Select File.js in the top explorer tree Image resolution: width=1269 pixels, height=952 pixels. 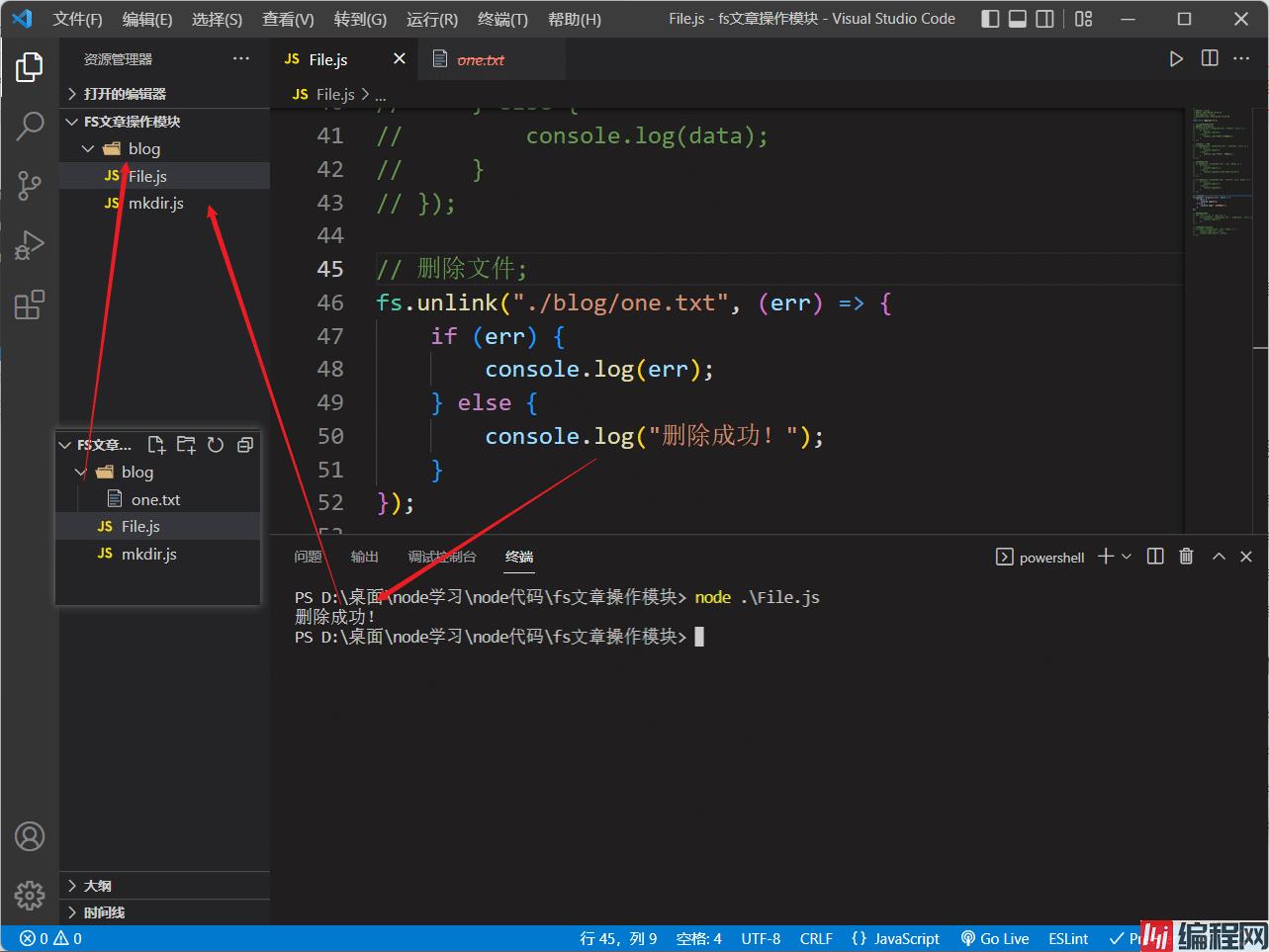165,176
